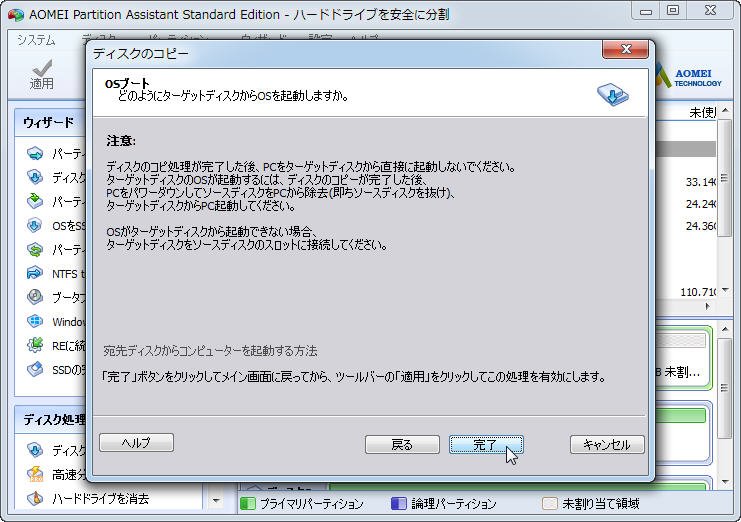741x522 pixels.
Task: Click the NTFS converter wizard icon
Action: tap(34, 274)
